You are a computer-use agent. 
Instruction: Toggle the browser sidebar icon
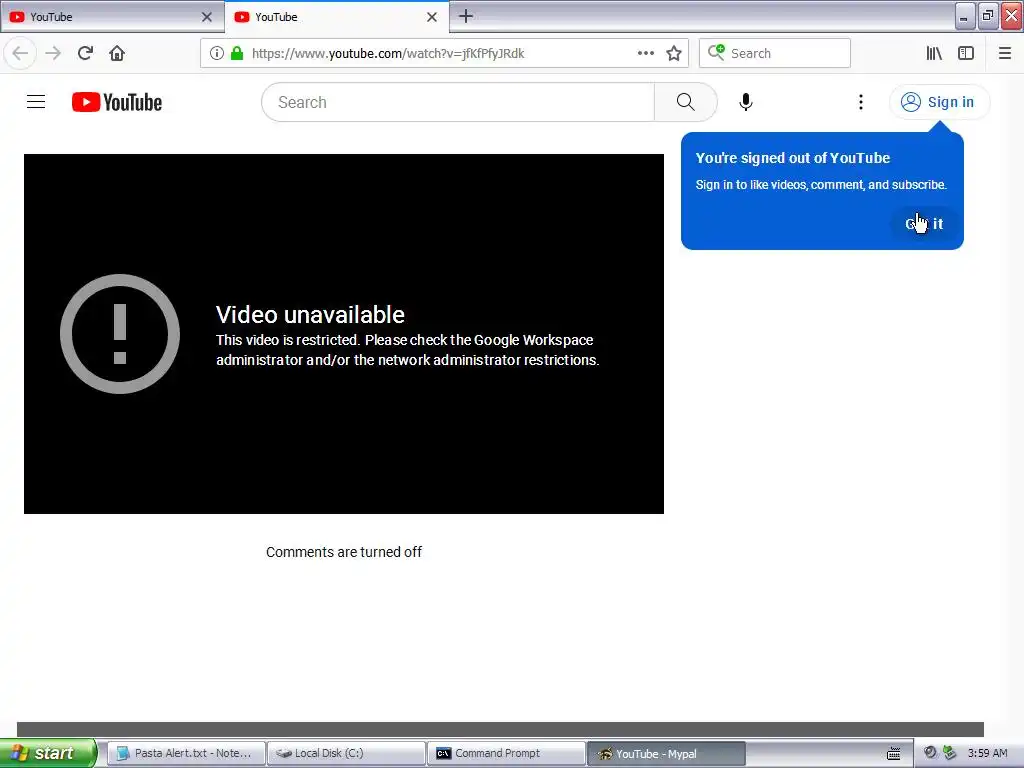[x=966, y=54]
